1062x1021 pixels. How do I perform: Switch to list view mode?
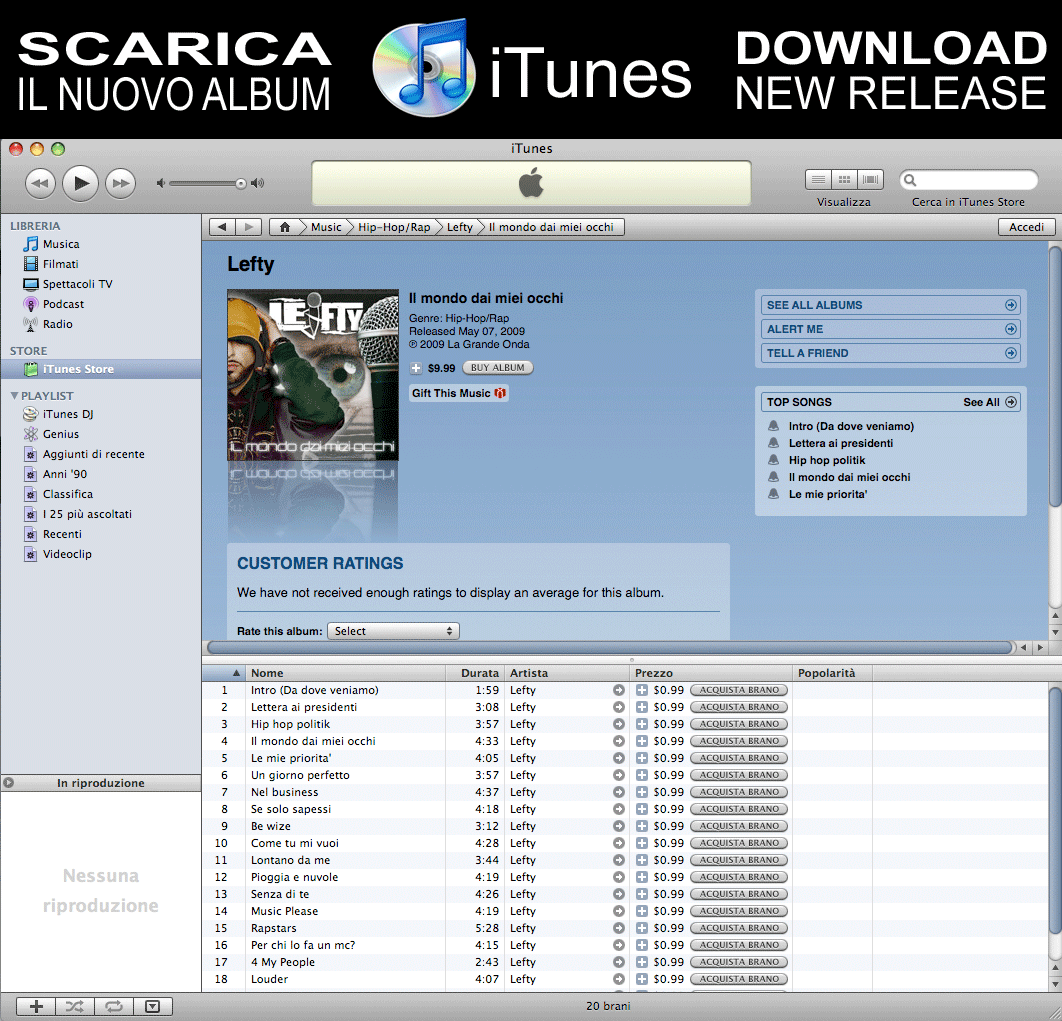tap(818, 180)
